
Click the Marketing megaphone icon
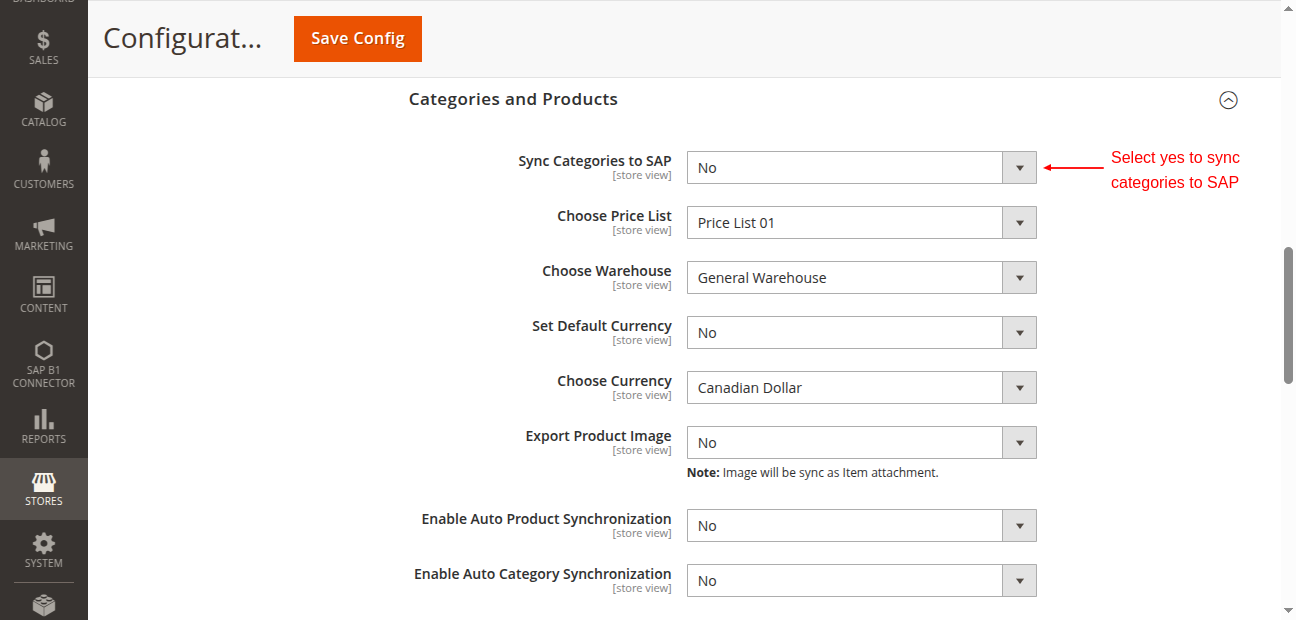point(43,232)
